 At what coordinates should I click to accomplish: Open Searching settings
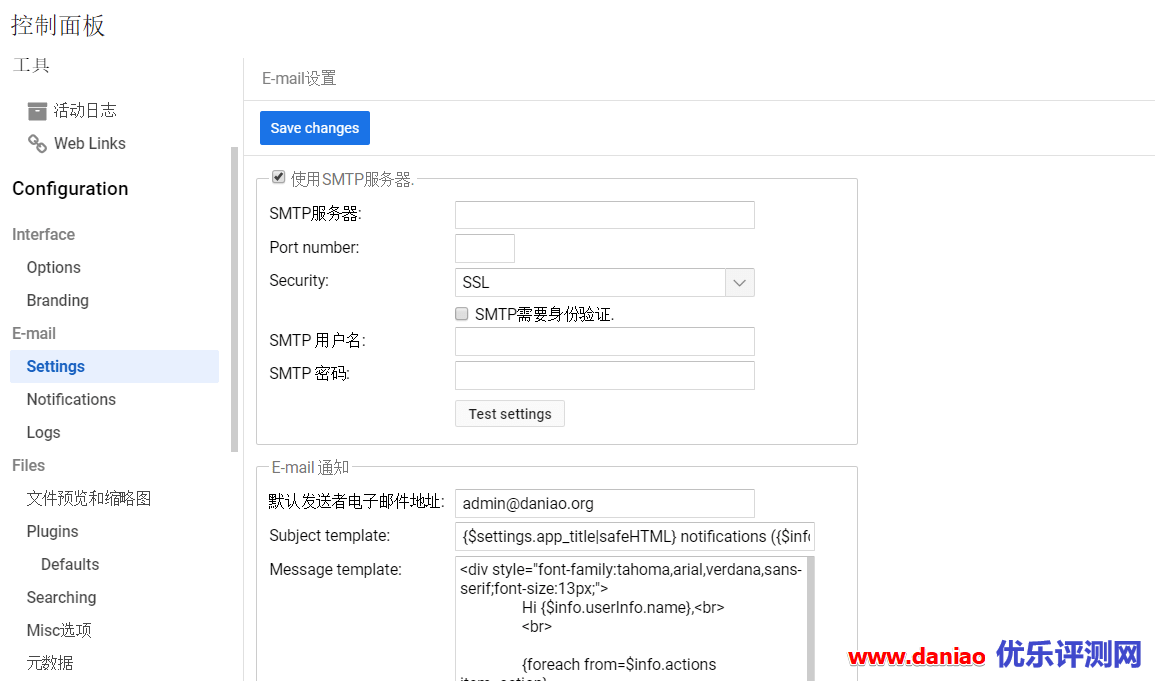click(x=61, y=597)
